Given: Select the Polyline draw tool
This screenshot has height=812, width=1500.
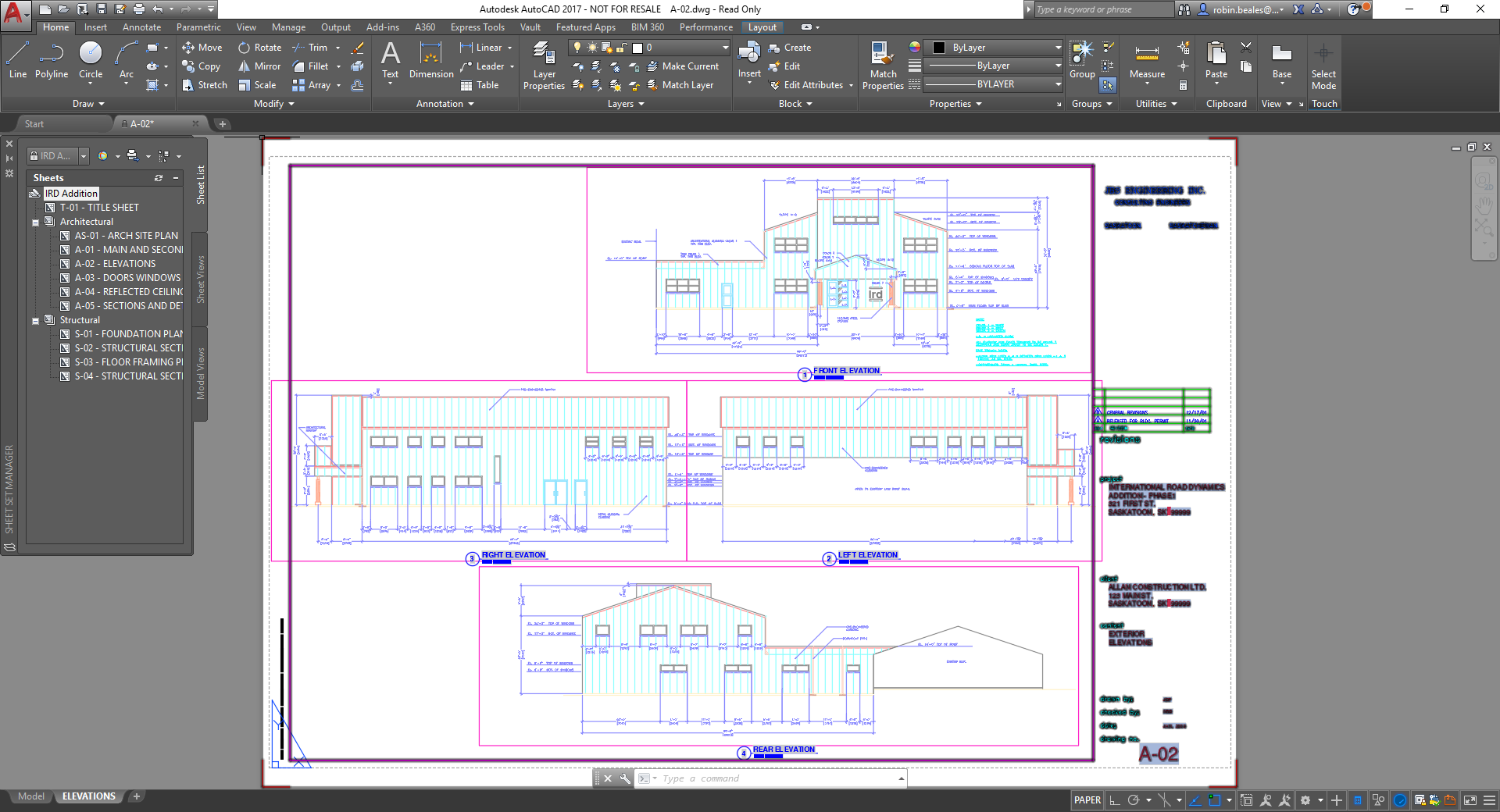Looking at the screenshot, I should (x=51, y=61).
